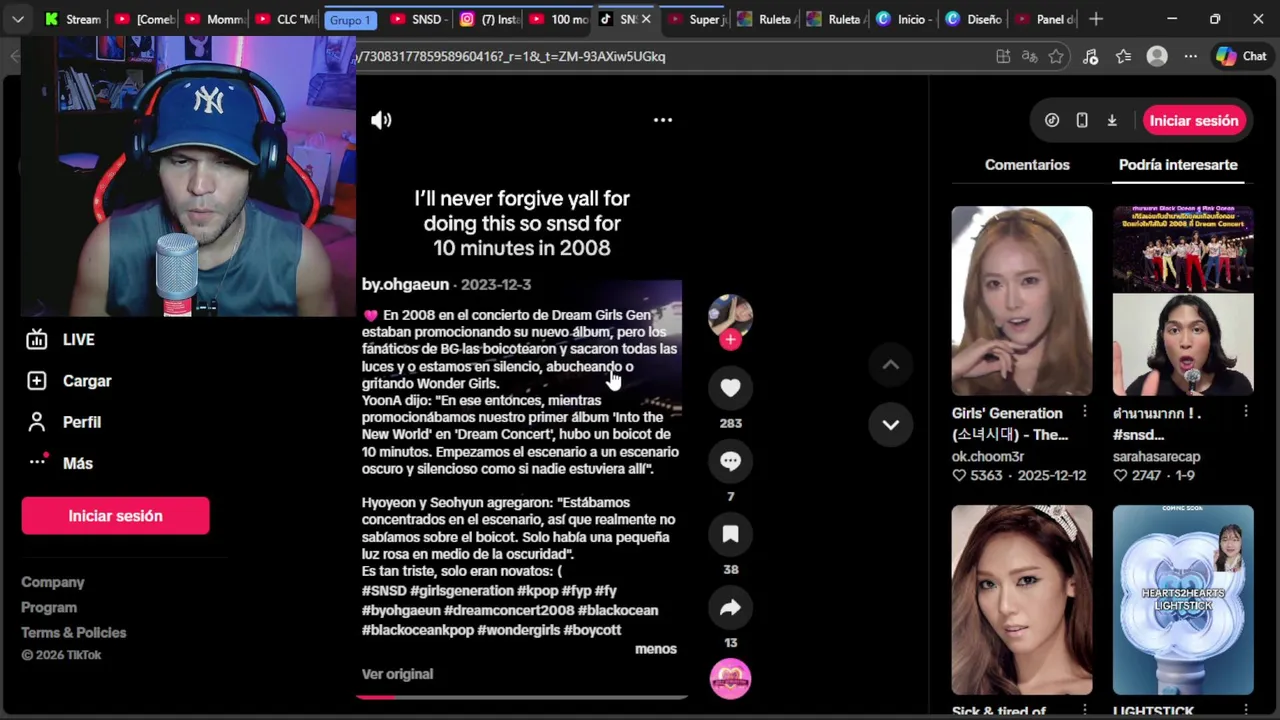The width and height of the screenshot is (1280, 720).
Task: Click the pink Iniciar sesión button top right
Action: click(1194, 120)
